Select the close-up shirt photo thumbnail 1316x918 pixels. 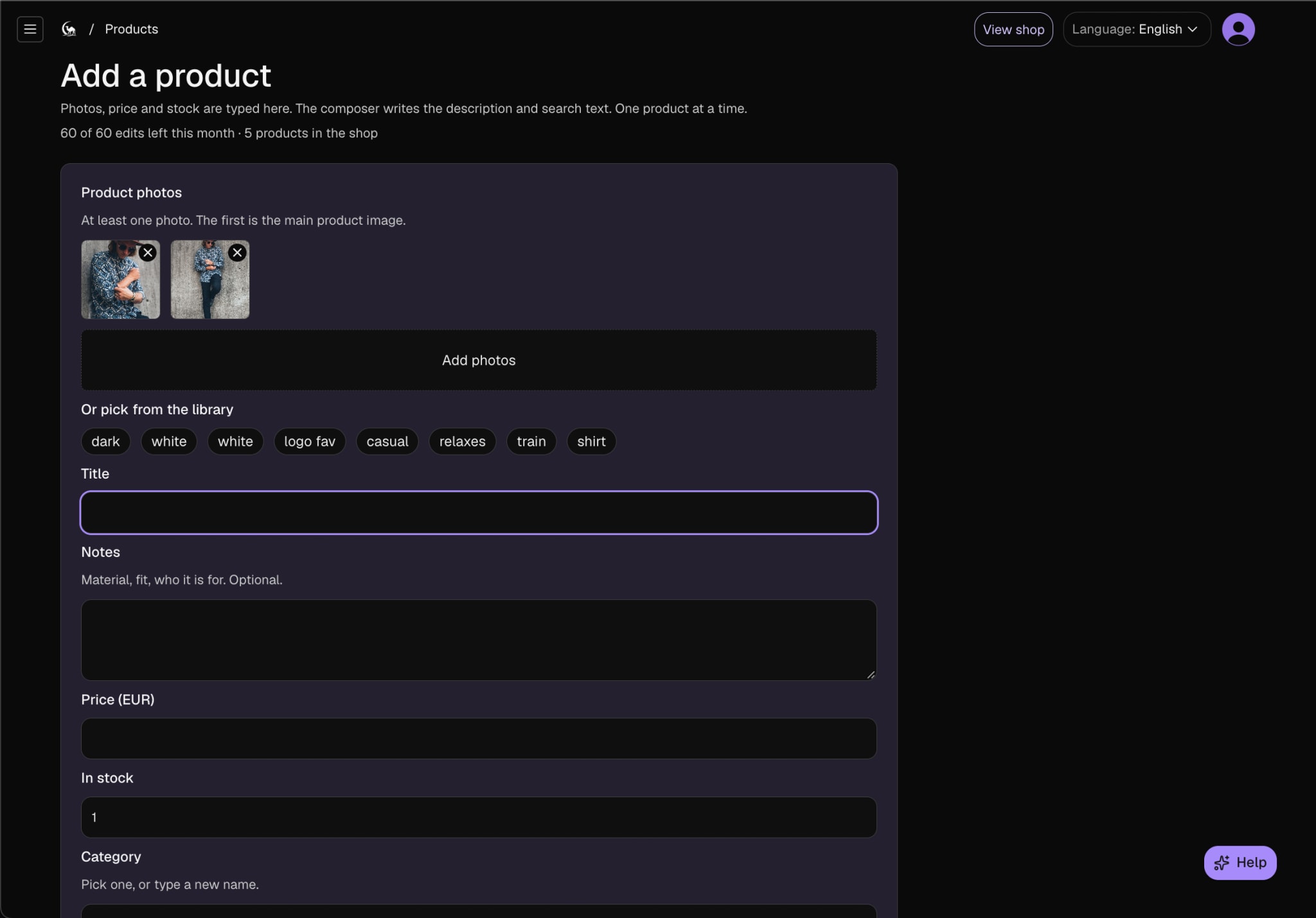120,279
